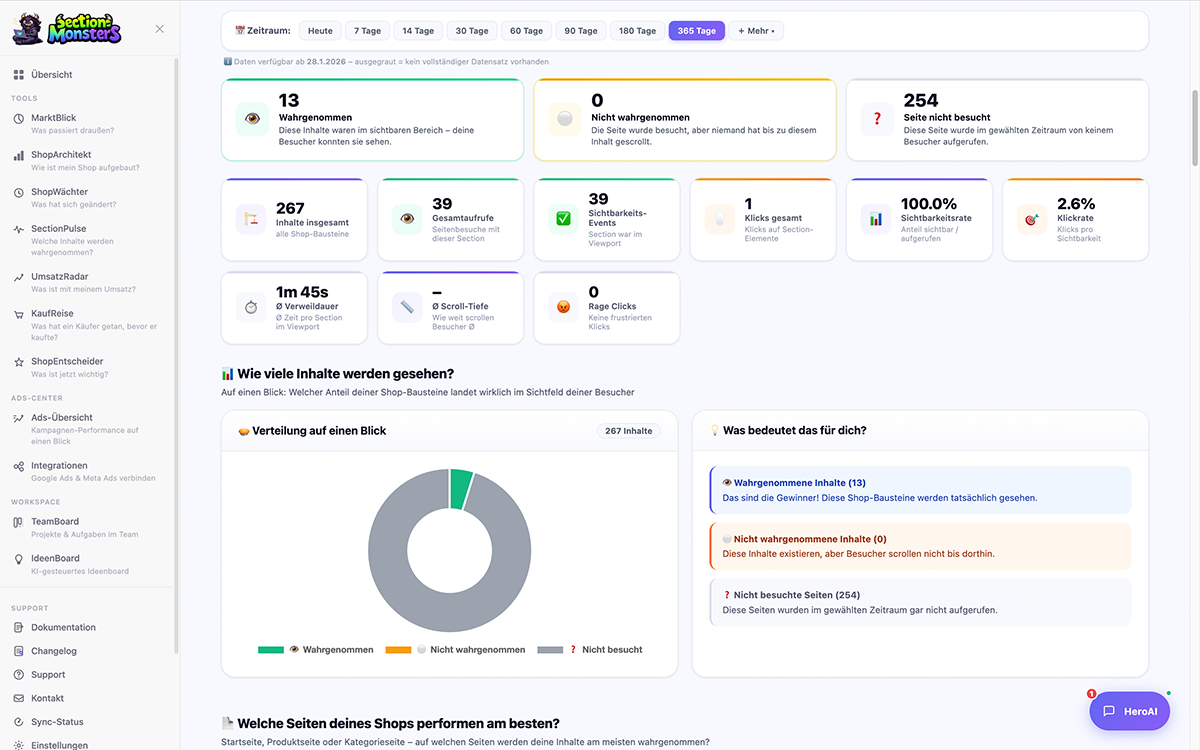Toggle the Nicht besucht legend entry
Image resolution: width=1200 pixels, height=750 pixels.
[590, 650]
